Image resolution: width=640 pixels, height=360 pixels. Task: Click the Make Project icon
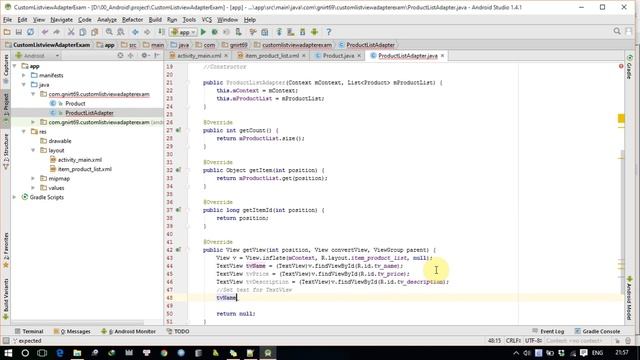(x=162, y=32)
